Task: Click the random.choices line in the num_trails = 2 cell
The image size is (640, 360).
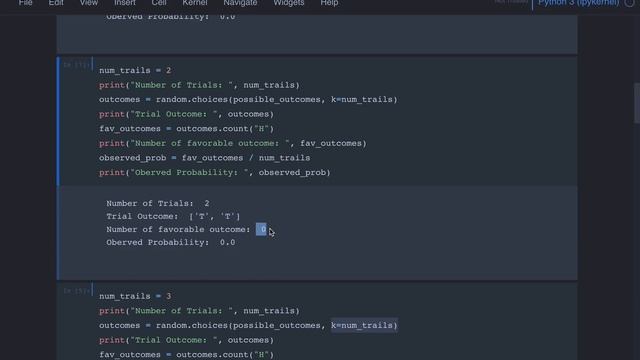Action: (248, 100)
